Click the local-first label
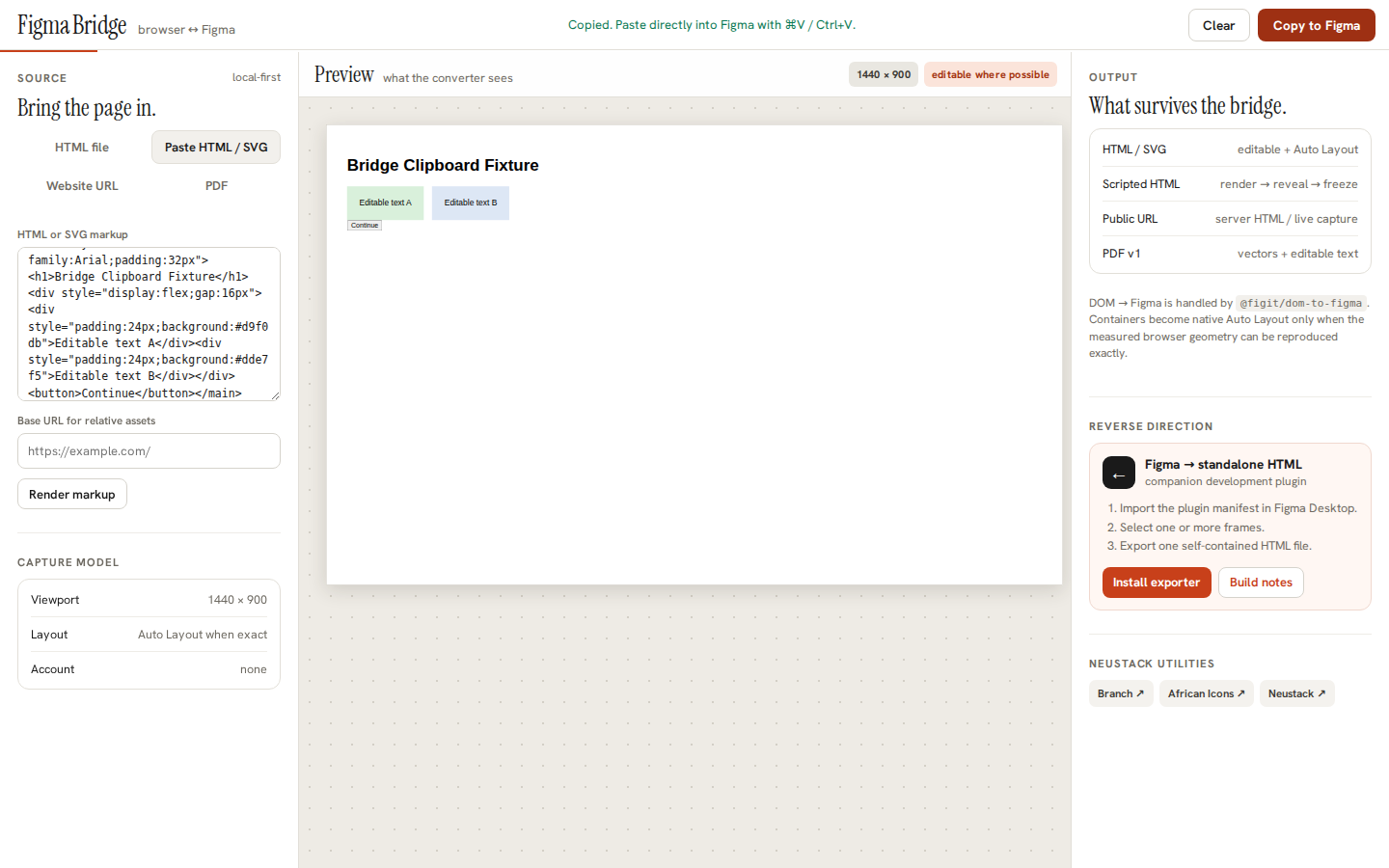 point(257,77)
